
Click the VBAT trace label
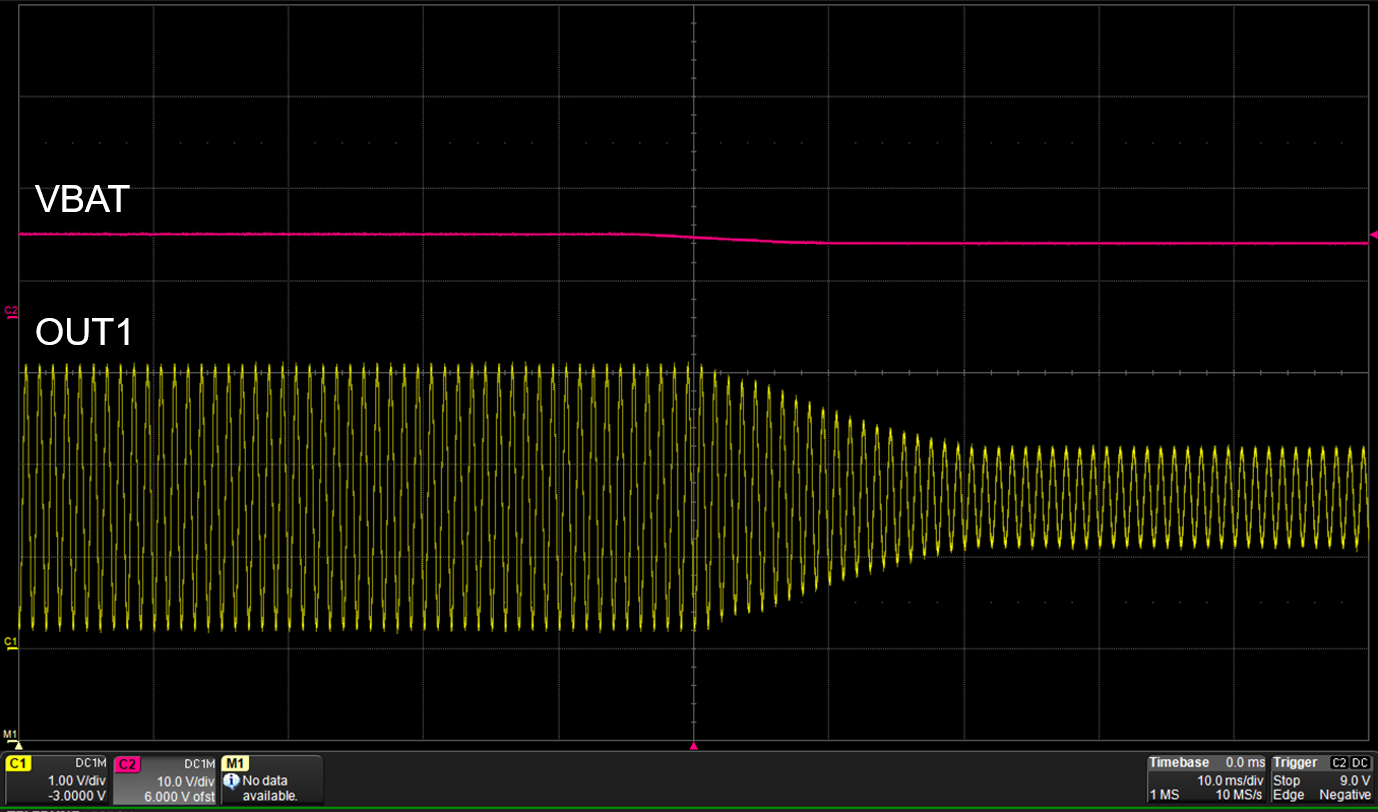(83, 200)
